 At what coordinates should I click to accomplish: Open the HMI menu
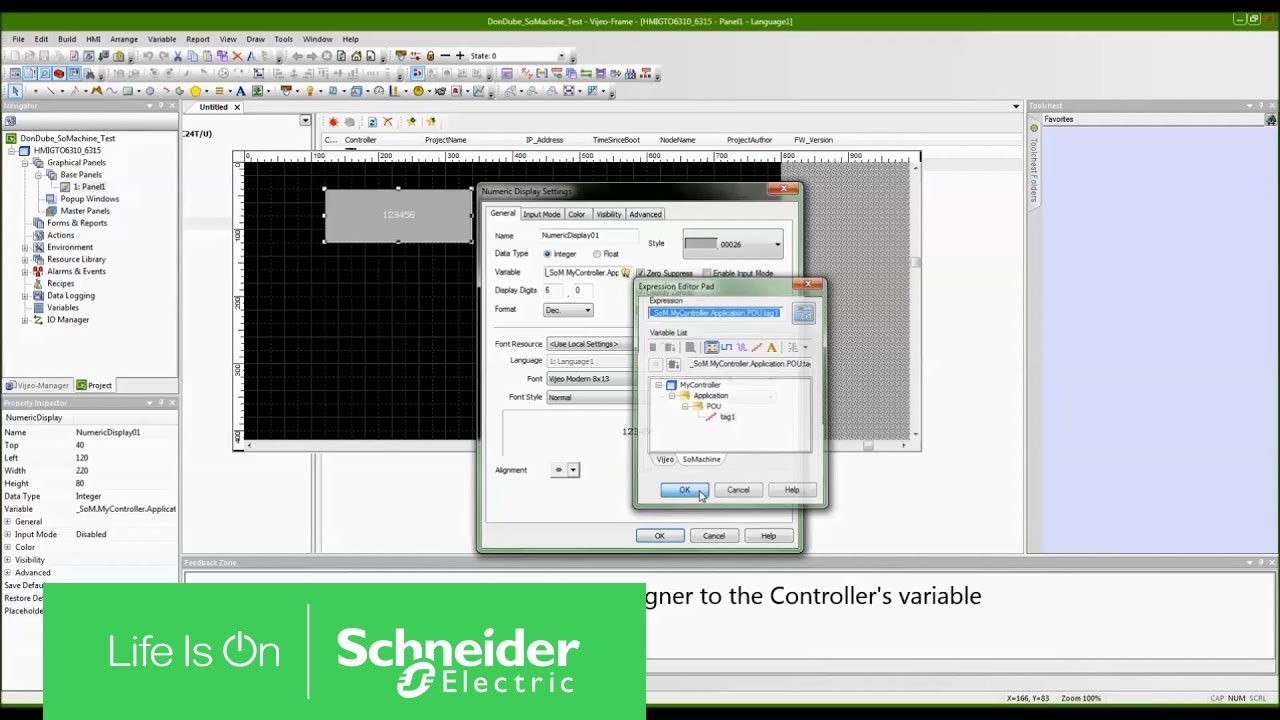click(93, 39)
